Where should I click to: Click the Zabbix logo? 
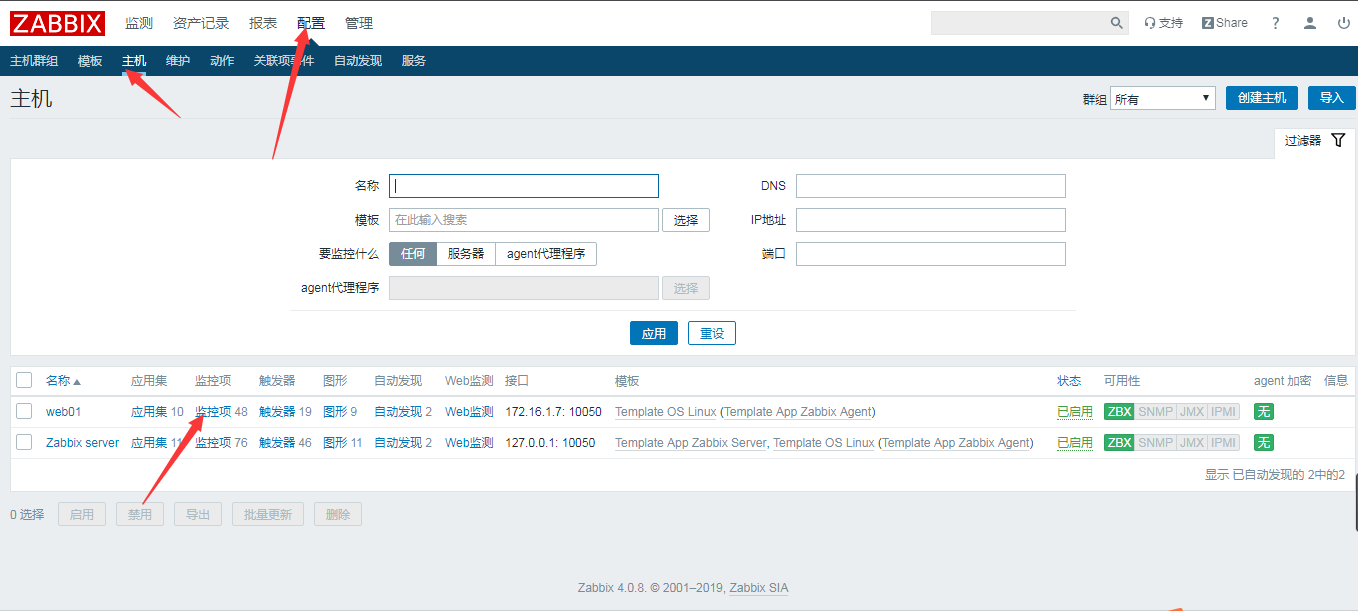(x=58, y=22)
